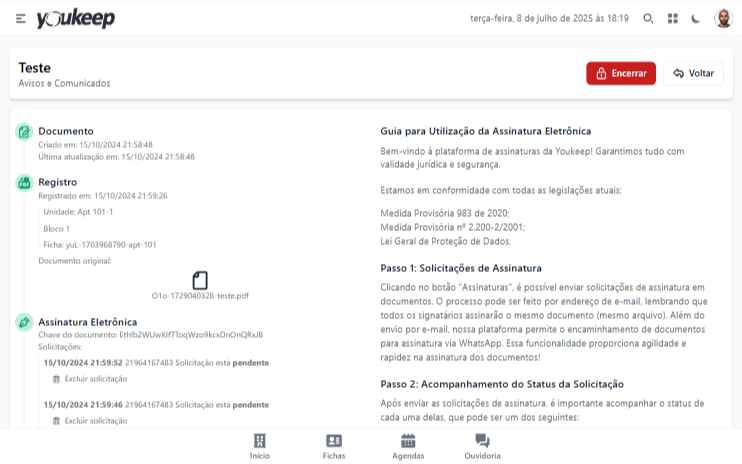Click 'Bloco 1' text
Viewport: 742px width, 464px height.
click(x=56, y=228)
